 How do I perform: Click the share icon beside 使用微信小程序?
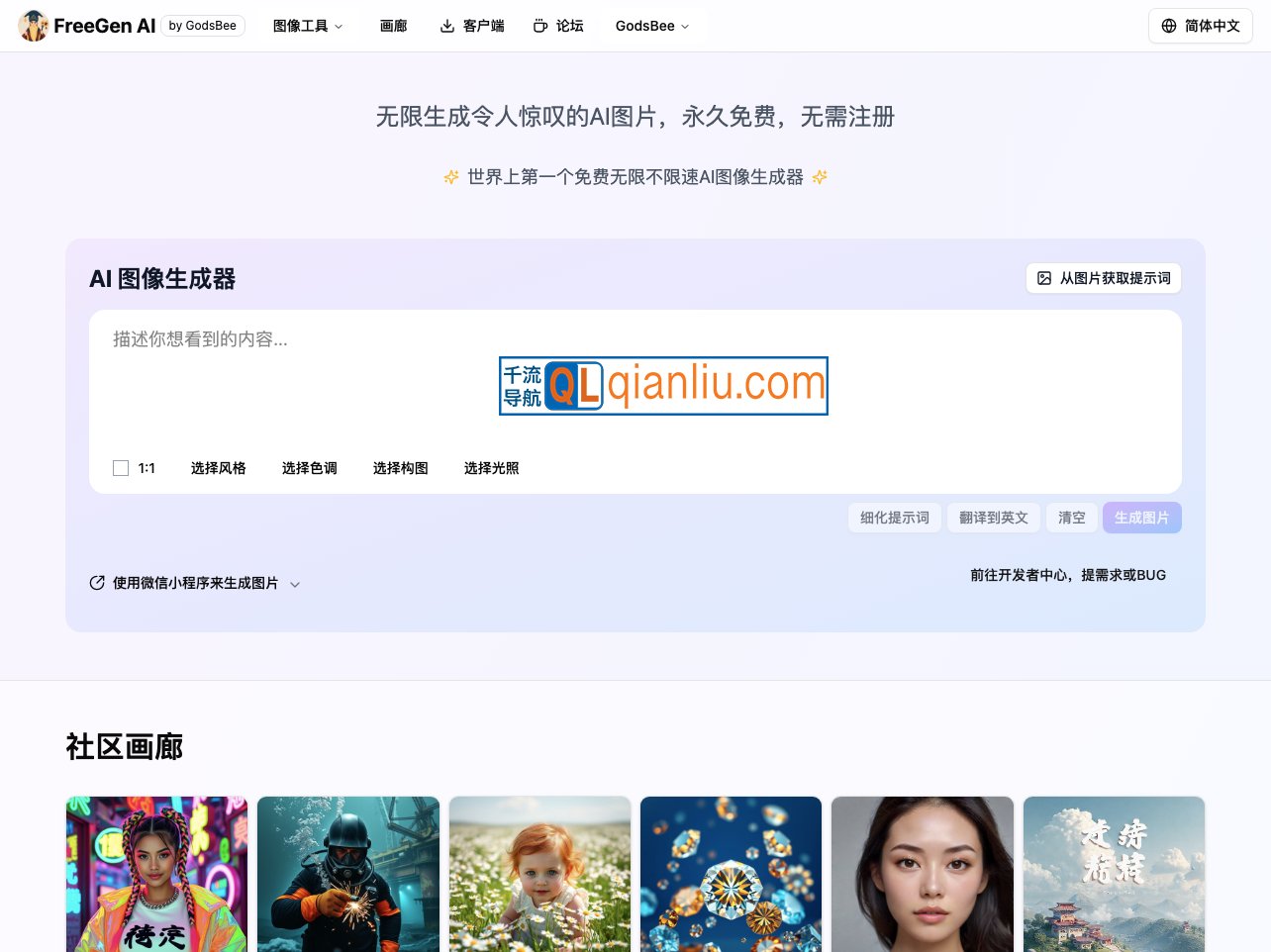tap(97, 583)
